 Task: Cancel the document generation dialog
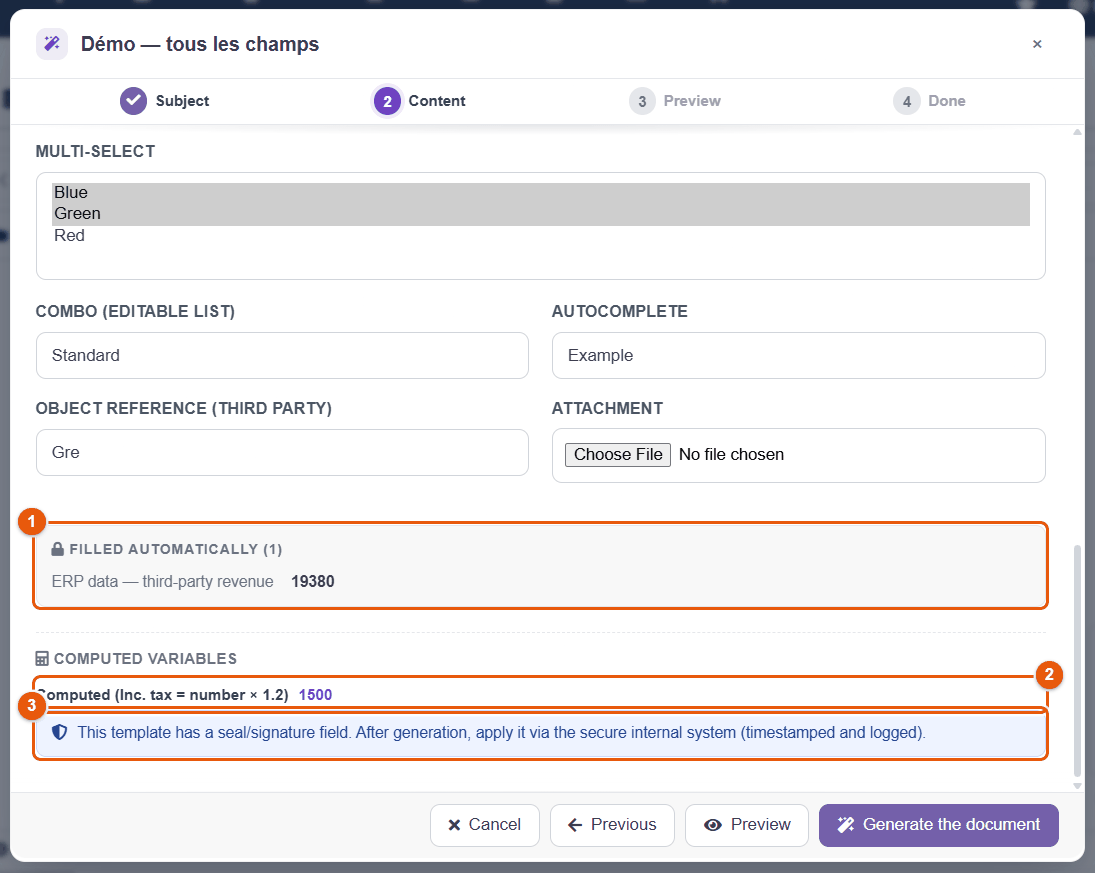[485, 825]
